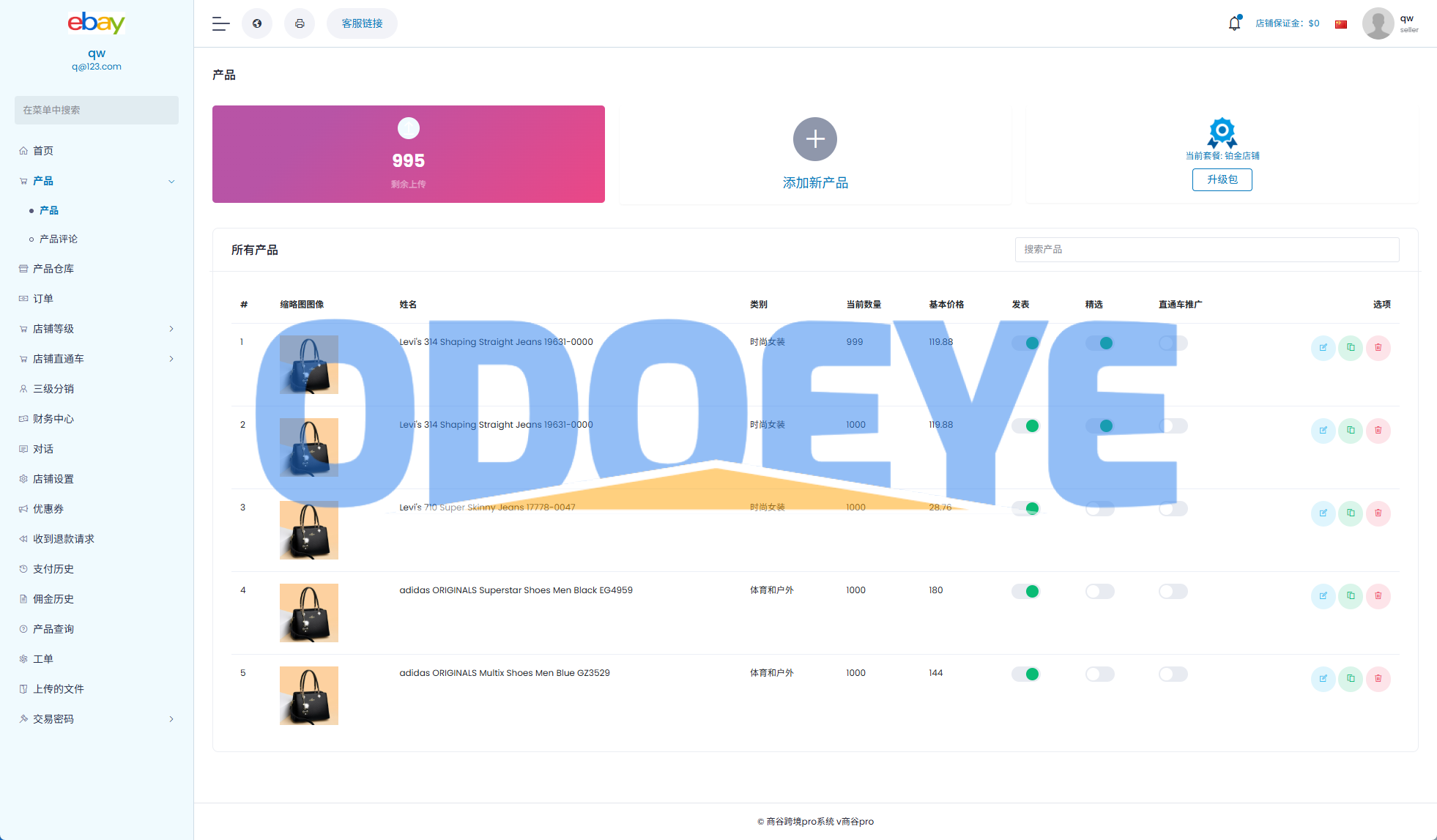Screen dimensions: 1437x840
Task: Click the 客服链接 button
Action: pyautogui.click(x=362, y=23)
